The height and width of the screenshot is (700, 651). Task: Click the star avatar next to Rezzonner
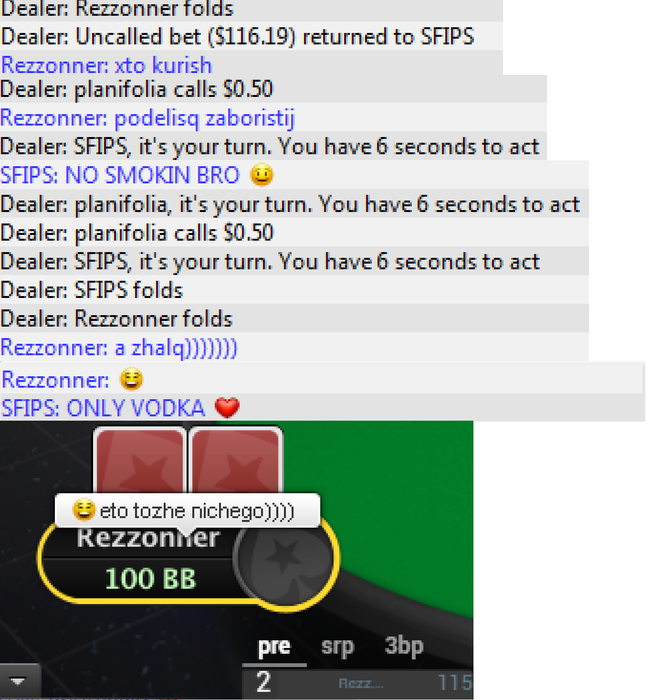pyautogui.click(x=284, y=558)
